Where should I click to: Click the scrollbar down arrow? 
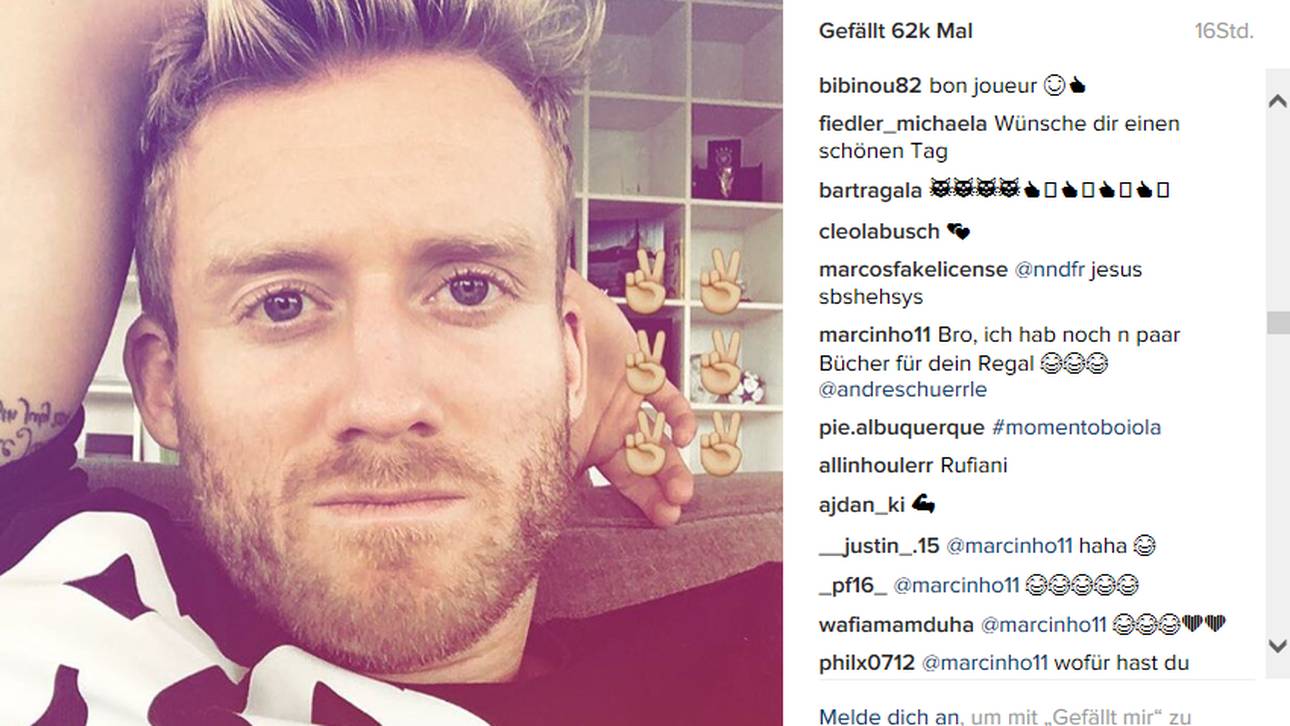click(x=1277, y=646)
